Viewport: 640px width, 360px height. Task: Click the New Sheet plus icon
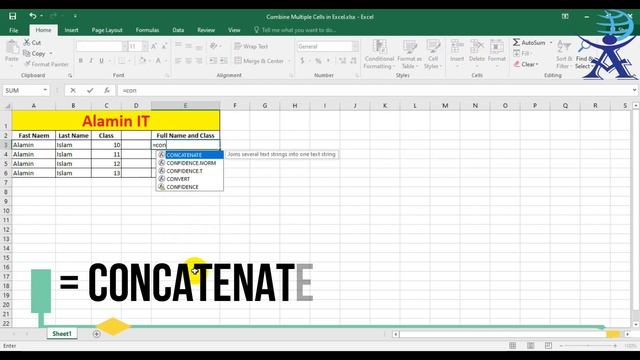(96, 334)
